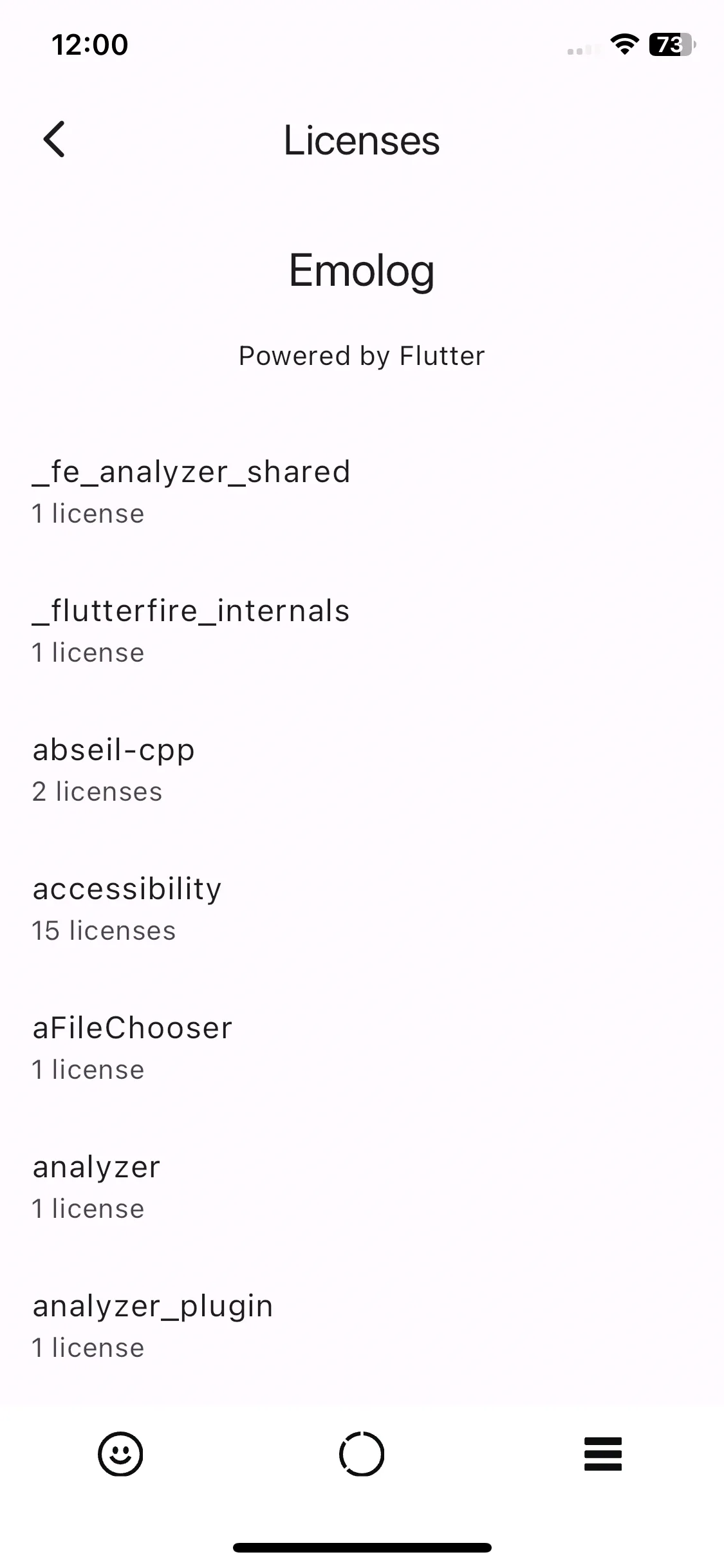Open the smiley face emotion tab

coord(120,1454)
